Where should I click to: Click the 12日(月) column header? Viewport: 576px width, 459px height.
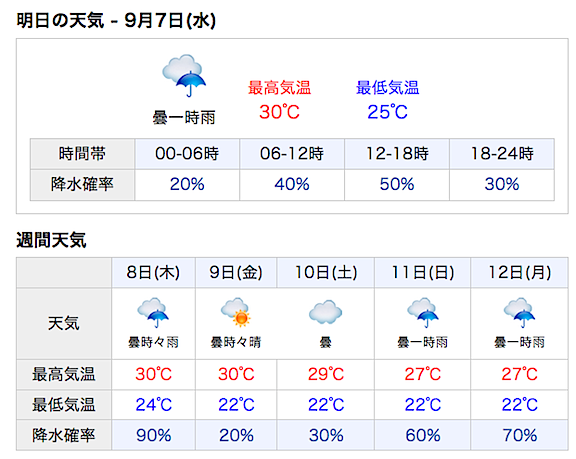[x=519, y=272]
